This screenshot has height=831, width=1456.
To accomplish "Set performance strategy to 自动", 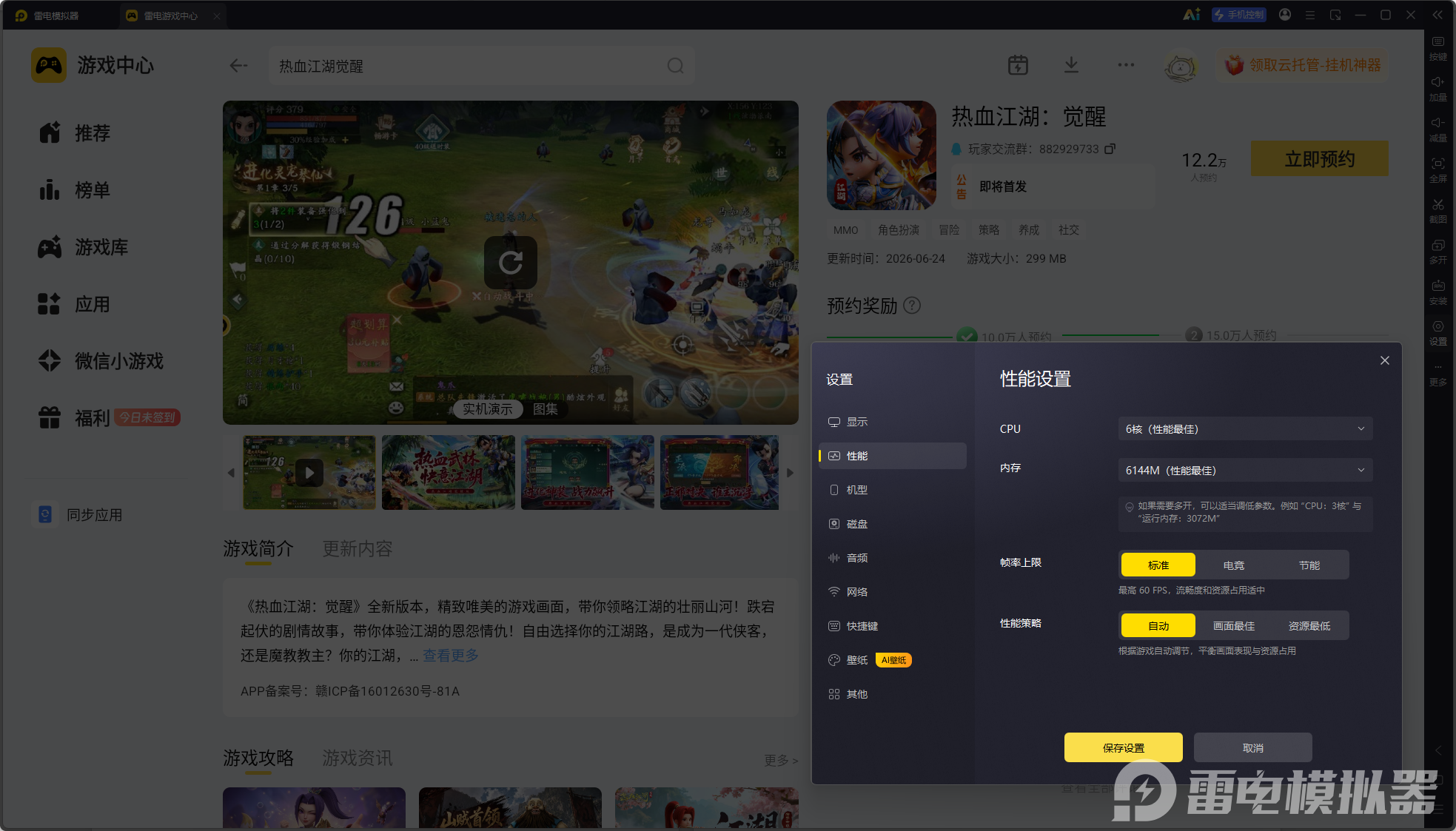I will 1158,625.
